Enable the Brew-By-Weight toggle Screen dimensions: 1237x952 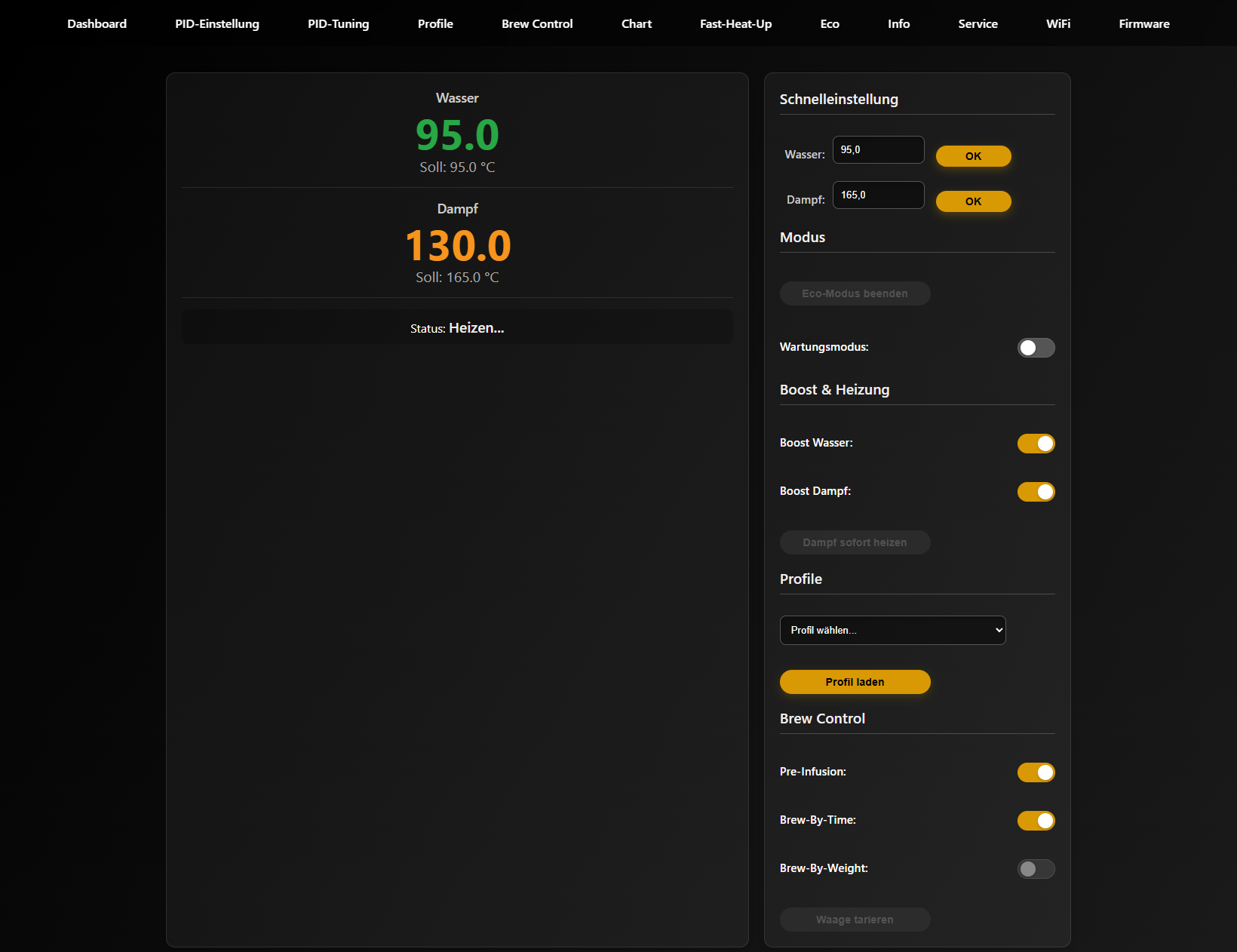tap(1036, 869)
